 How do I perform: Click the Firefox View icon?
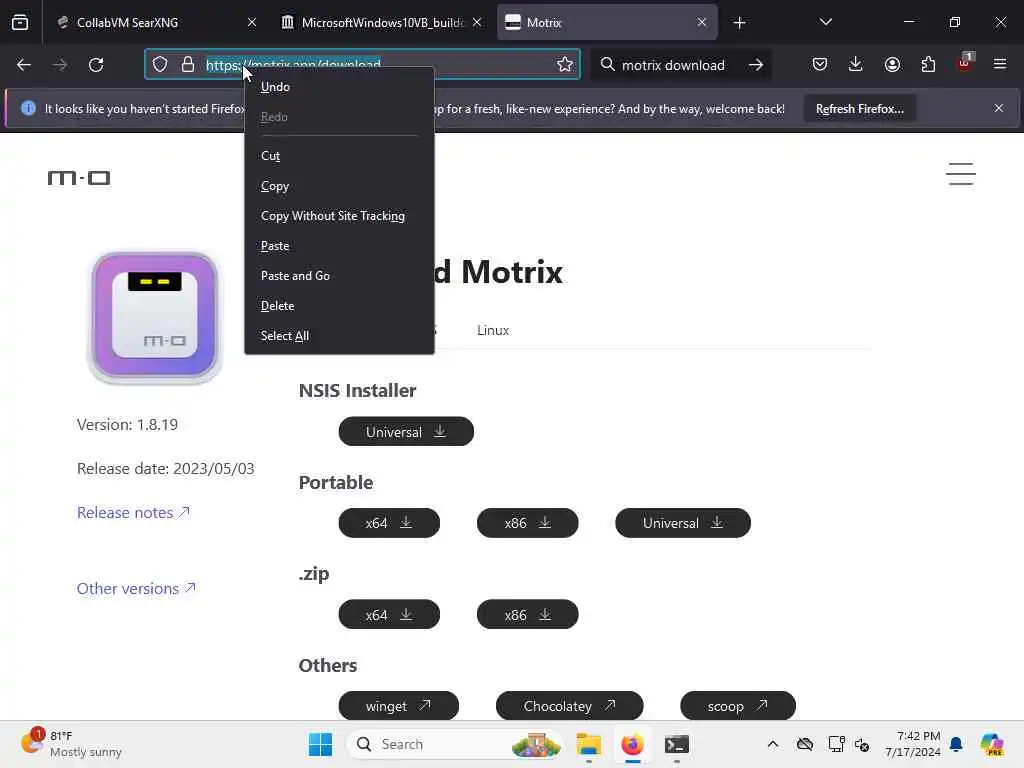coord(20,22)
